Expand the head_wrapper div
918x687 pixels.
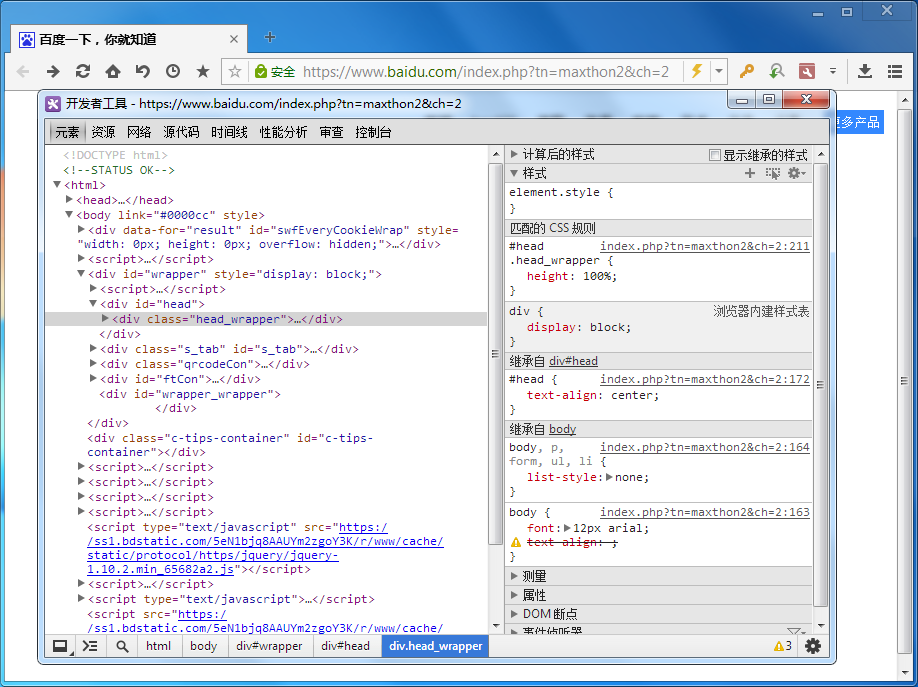click(105, 319)
